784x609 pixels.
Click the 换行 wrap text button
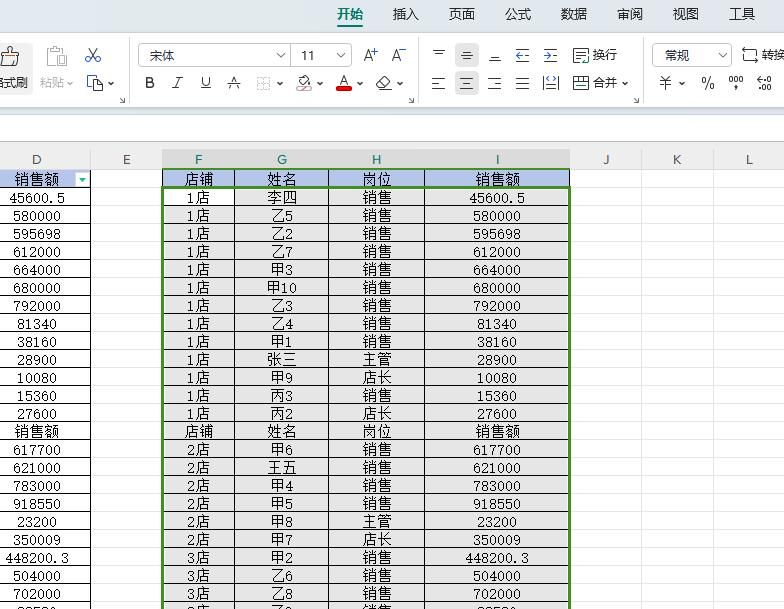[x=594, y=55]
